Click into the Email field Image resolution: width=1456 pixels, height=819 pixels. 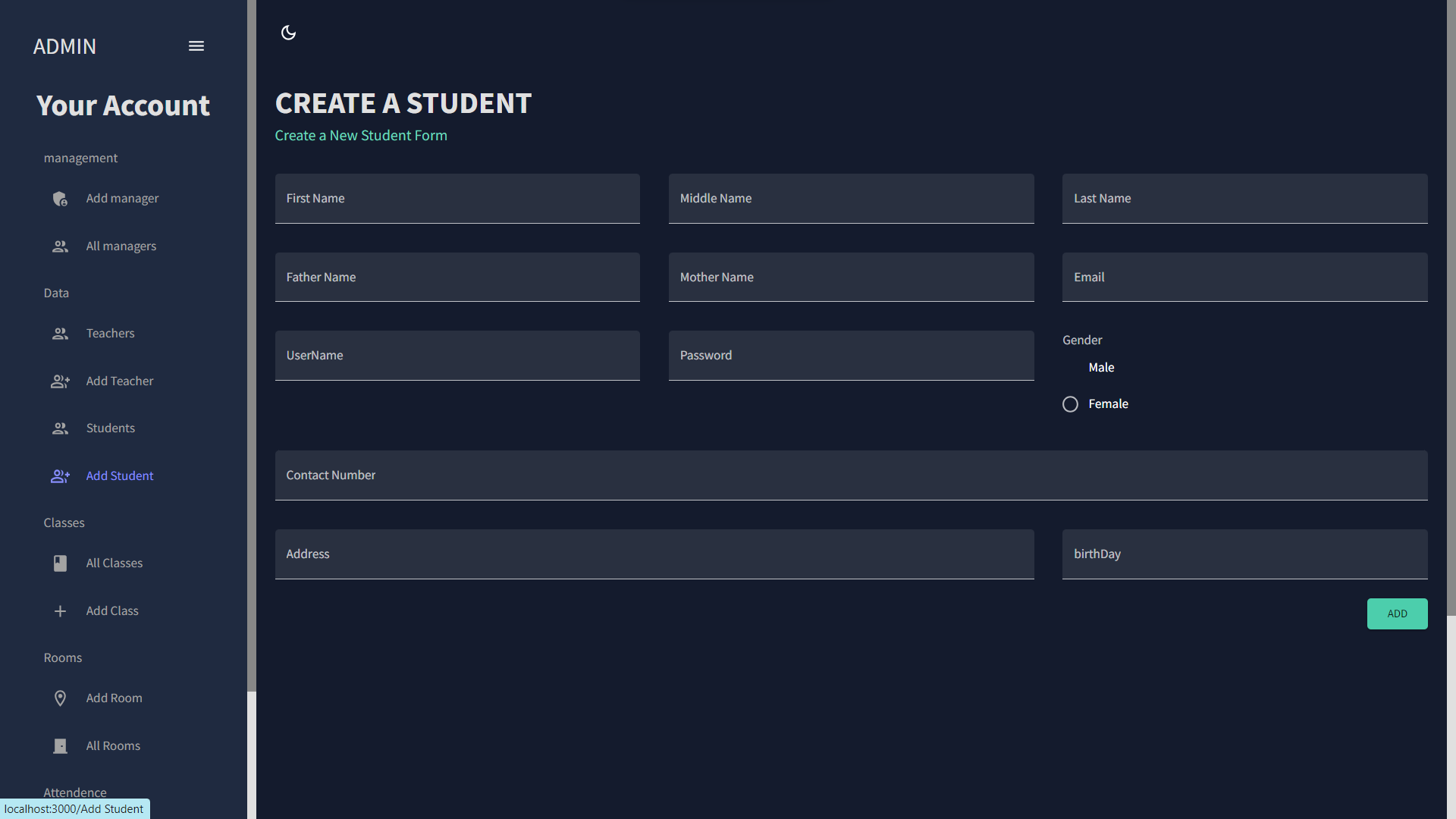(1244, 278)
